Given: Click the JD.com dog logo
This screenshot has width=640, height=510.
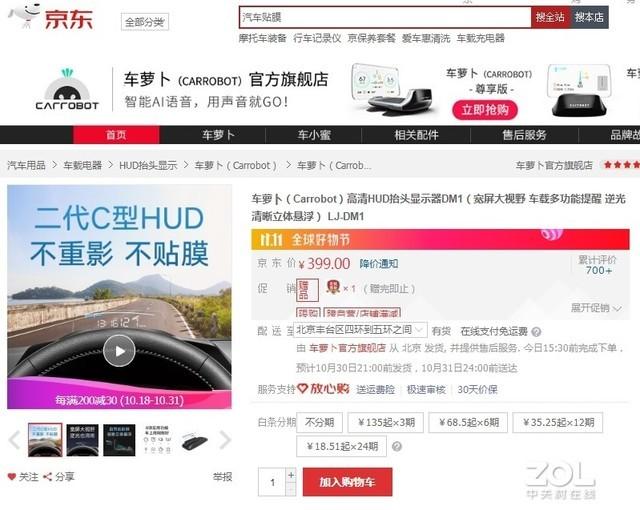Looking at the screenshot, I should tap(24, 16).
